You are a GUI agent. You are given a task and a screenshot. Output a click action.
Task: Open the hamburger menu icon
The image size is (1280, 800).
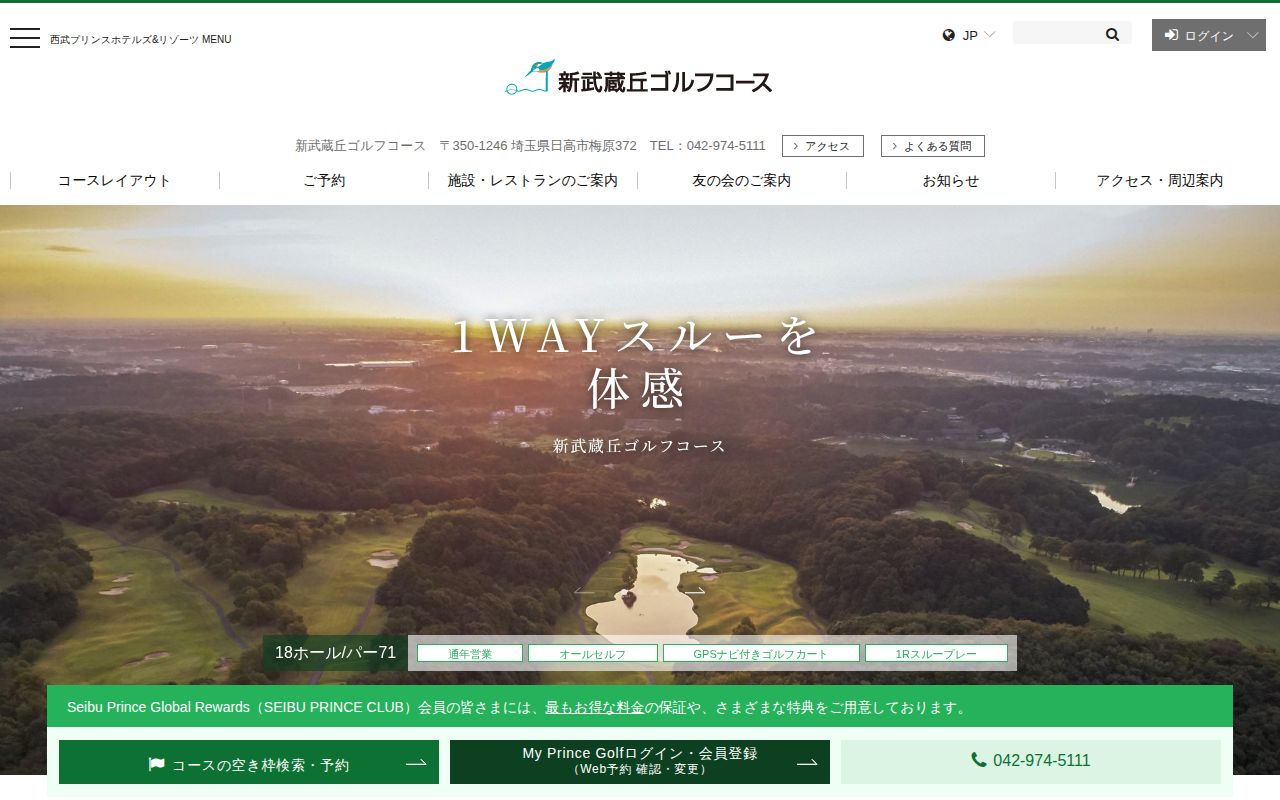25,38
